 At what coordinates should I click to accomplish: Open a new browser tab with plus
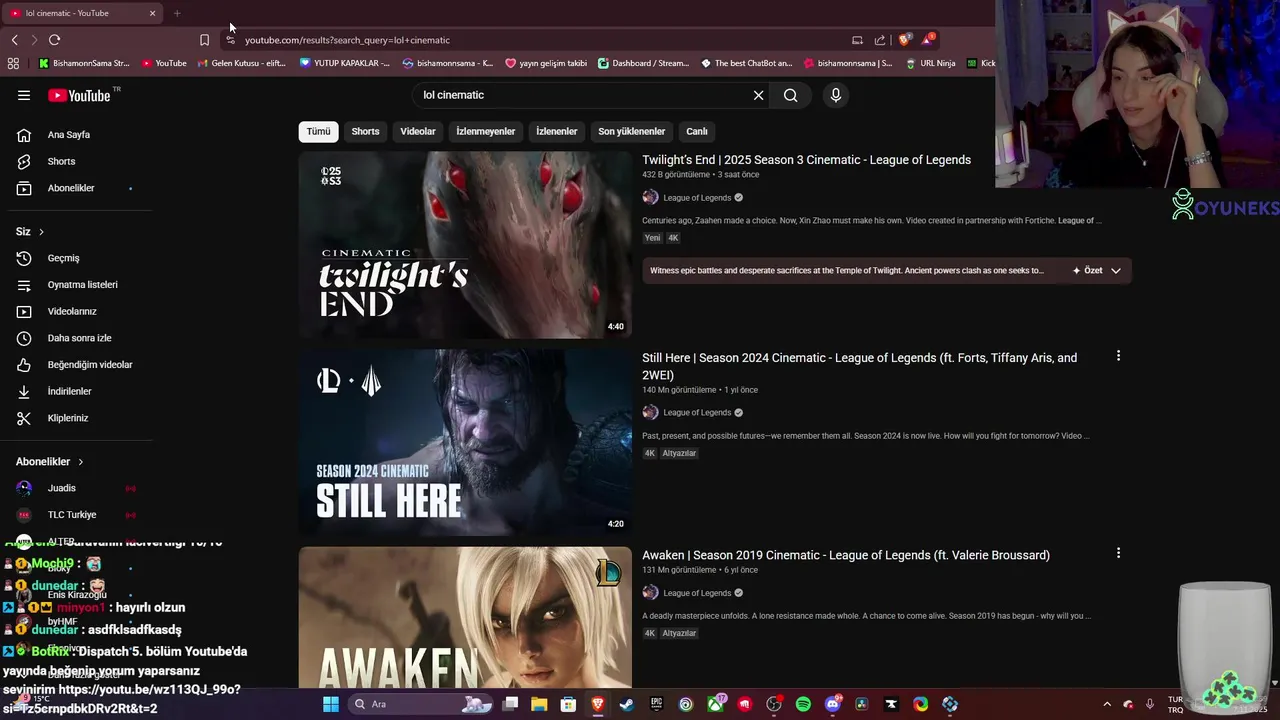[x=177, y=13]
